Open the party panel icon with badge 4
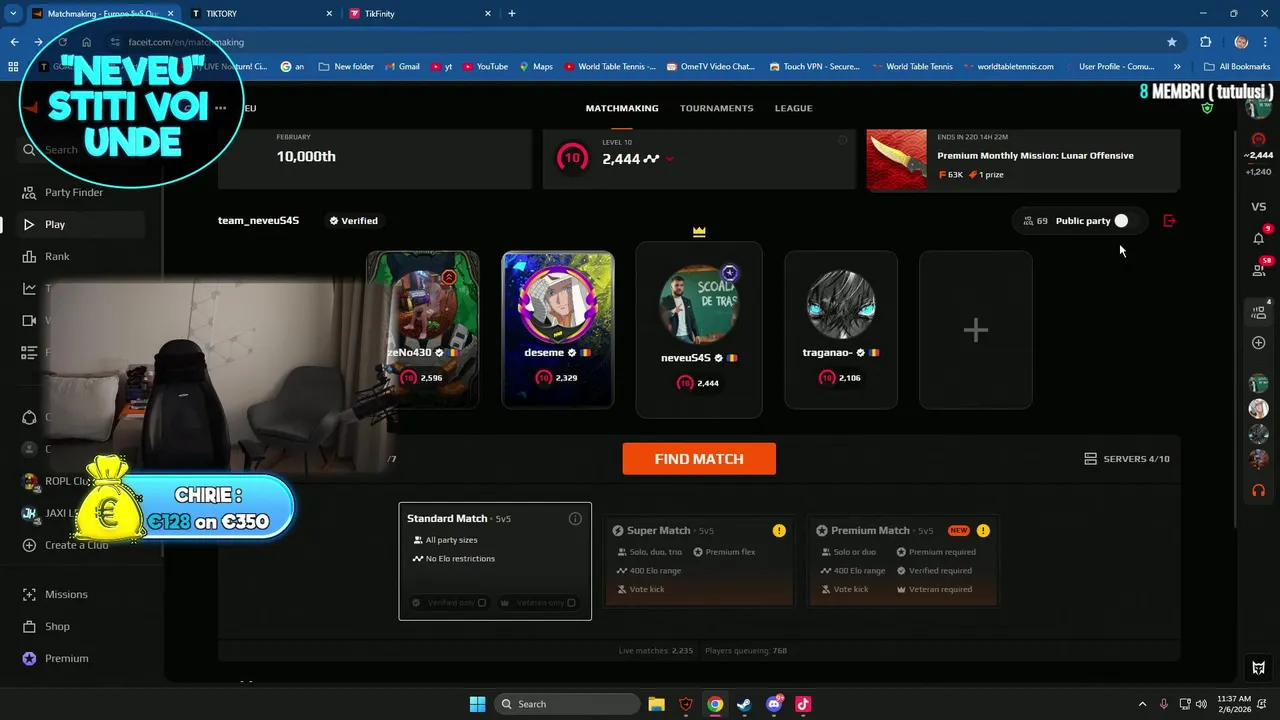The image size is (1280, 720). 1259,312
